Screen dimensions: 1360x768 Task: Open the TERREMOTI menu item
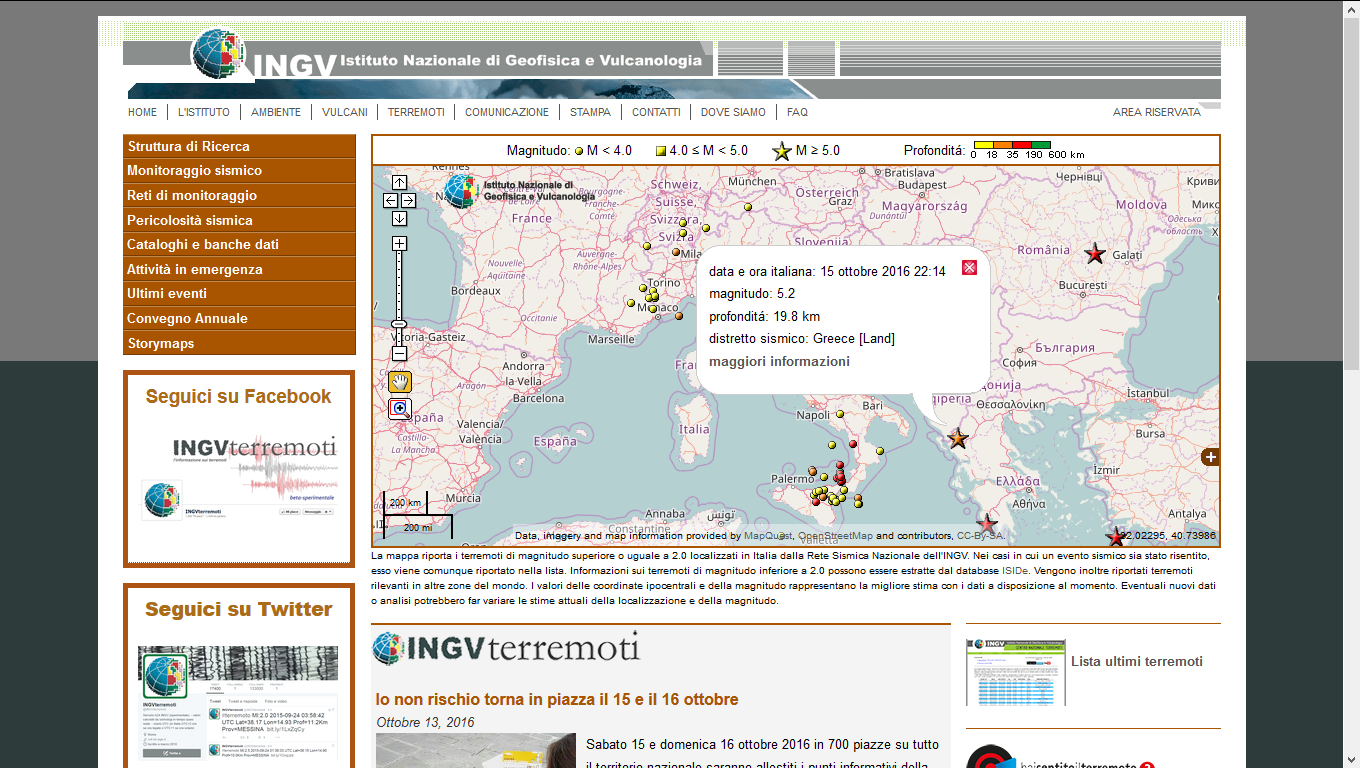tap(416, 112)
